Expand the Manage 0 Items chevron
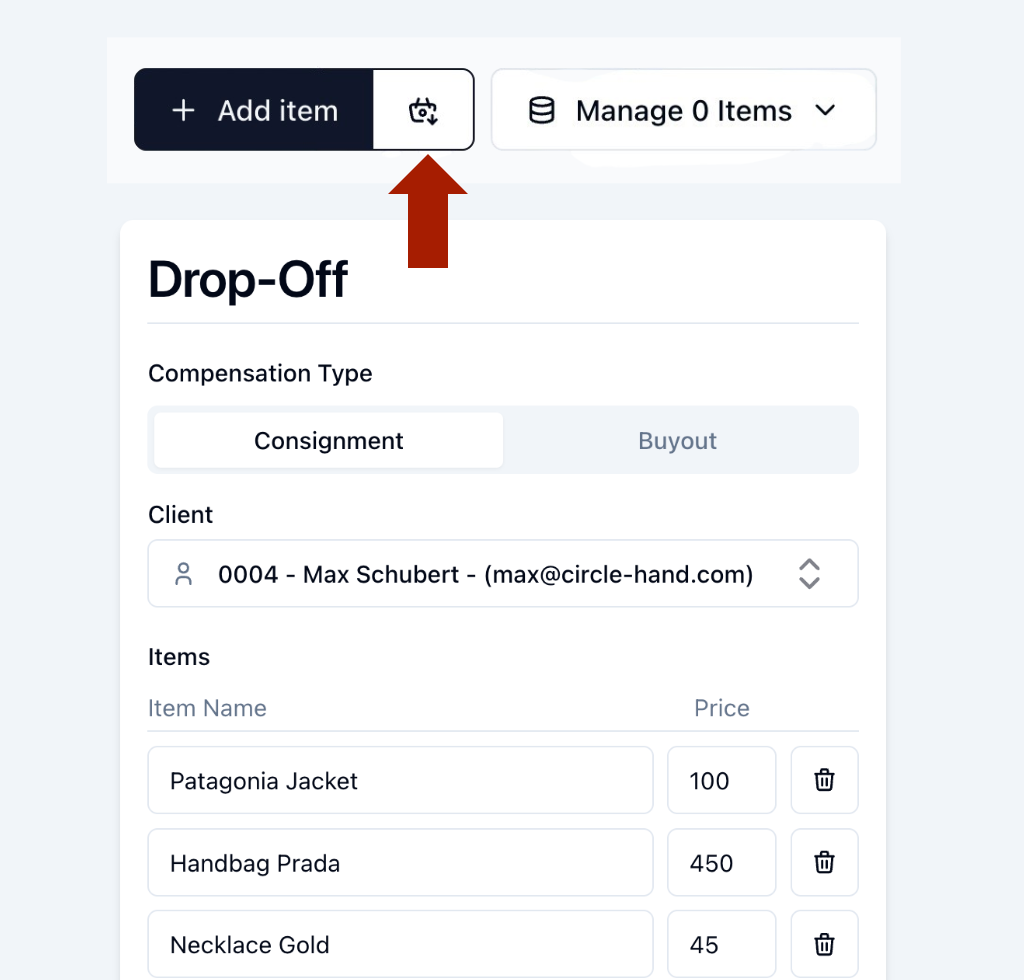The width and height of the screenshot is (1024, 980). point(825,110)
